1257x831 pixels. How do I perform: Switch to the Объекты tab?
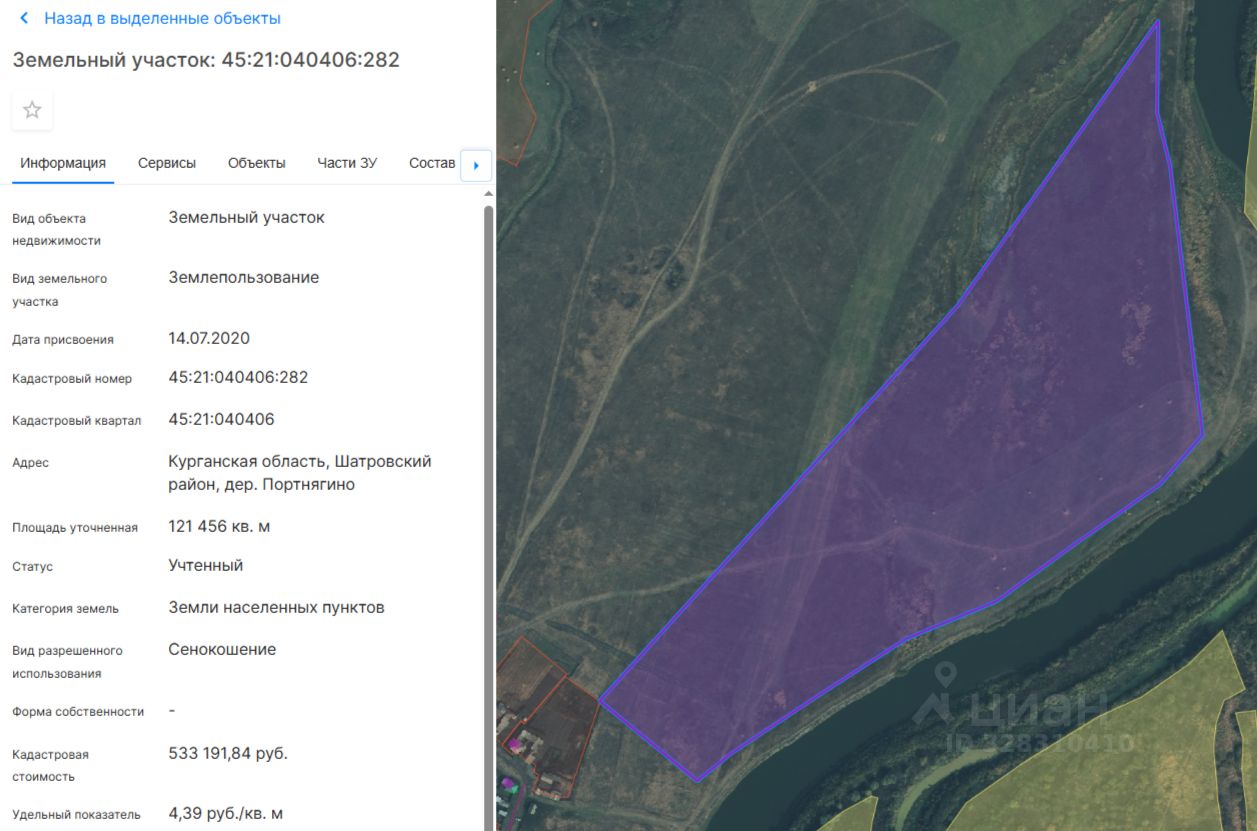[257, 163]
